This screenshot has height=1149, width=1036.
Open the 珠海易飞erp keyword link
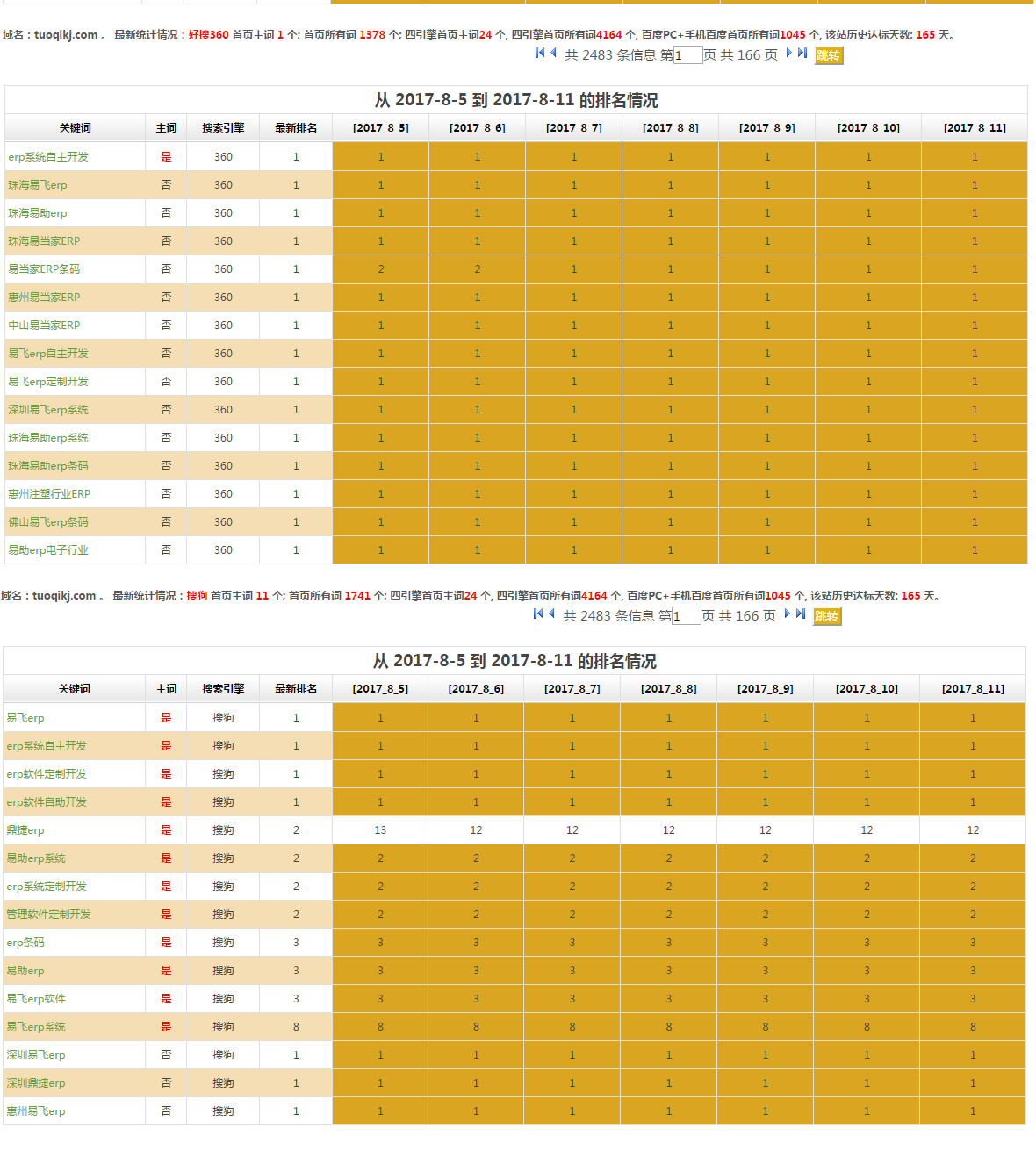pos(38,185)
